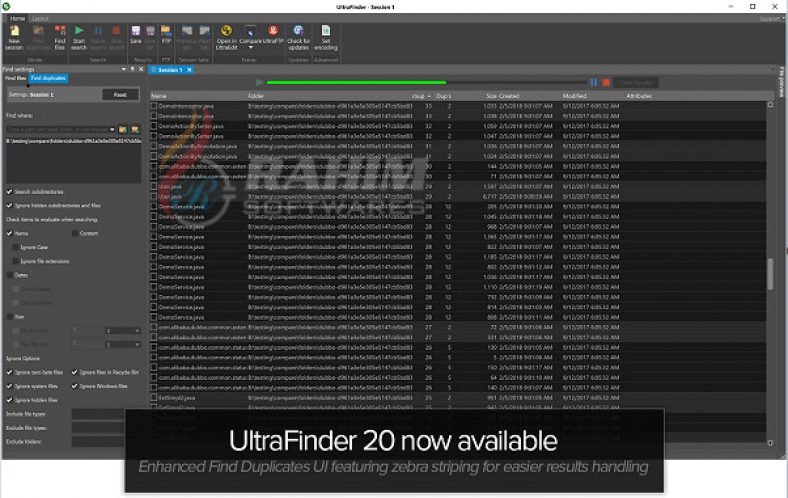Toggle Ignore zero byte files

coord(10,372)
